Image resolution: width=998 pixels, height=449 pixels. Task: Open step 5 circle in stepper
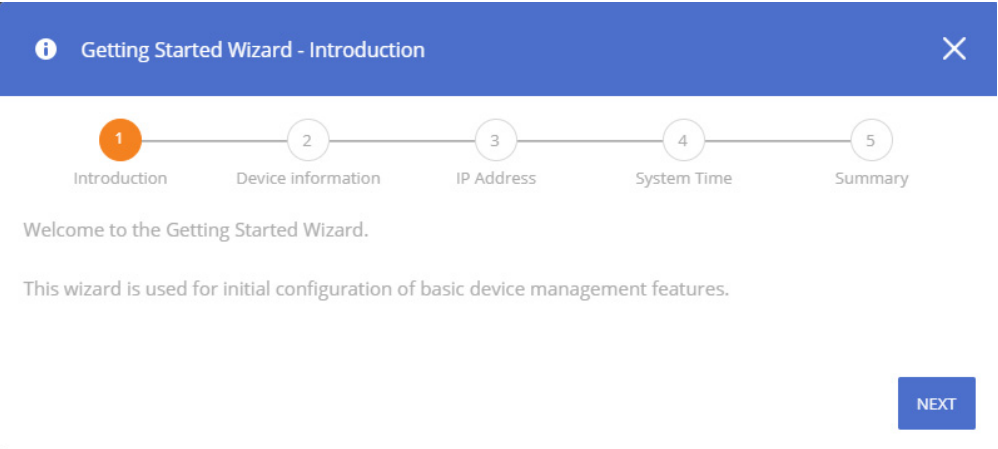[x=871, y=140]
